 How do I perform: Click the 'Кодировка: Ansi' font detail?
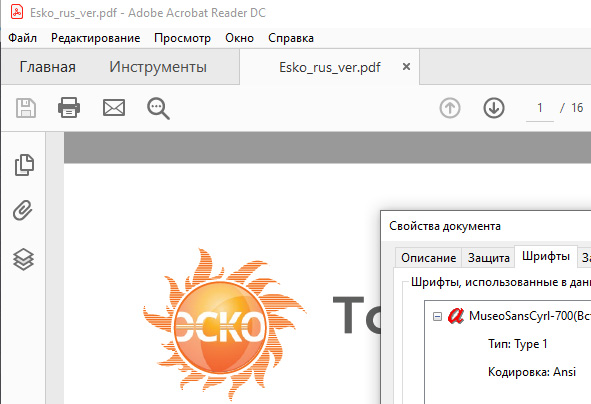532,372
